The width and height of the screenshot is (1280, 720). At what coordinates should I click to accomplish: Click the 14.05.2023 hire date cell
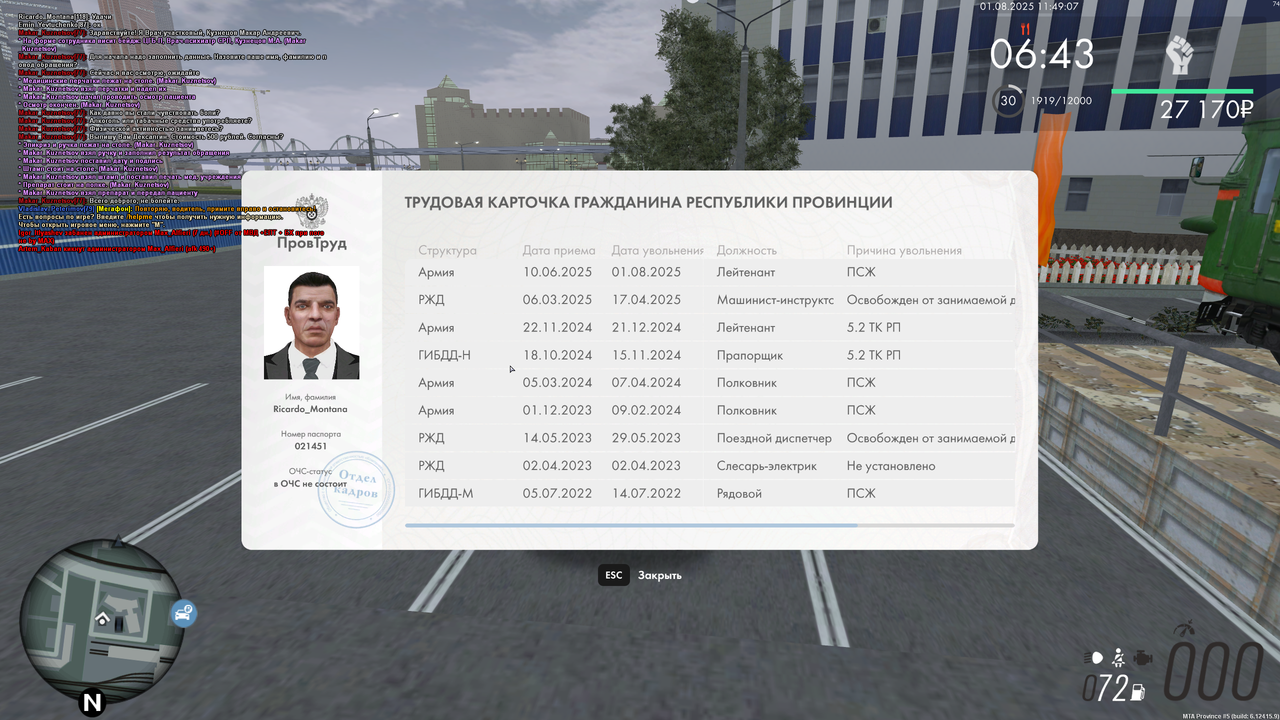tap(558, 438)
